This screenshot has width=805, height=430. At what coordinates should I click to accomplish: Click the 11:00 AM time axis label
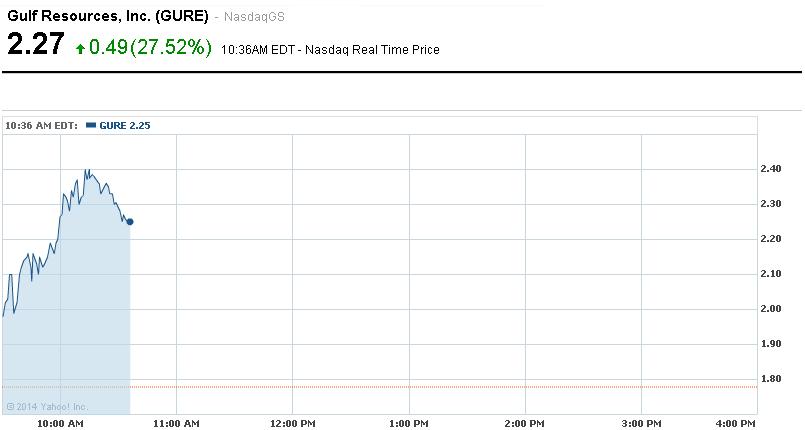tap(176, 423)
